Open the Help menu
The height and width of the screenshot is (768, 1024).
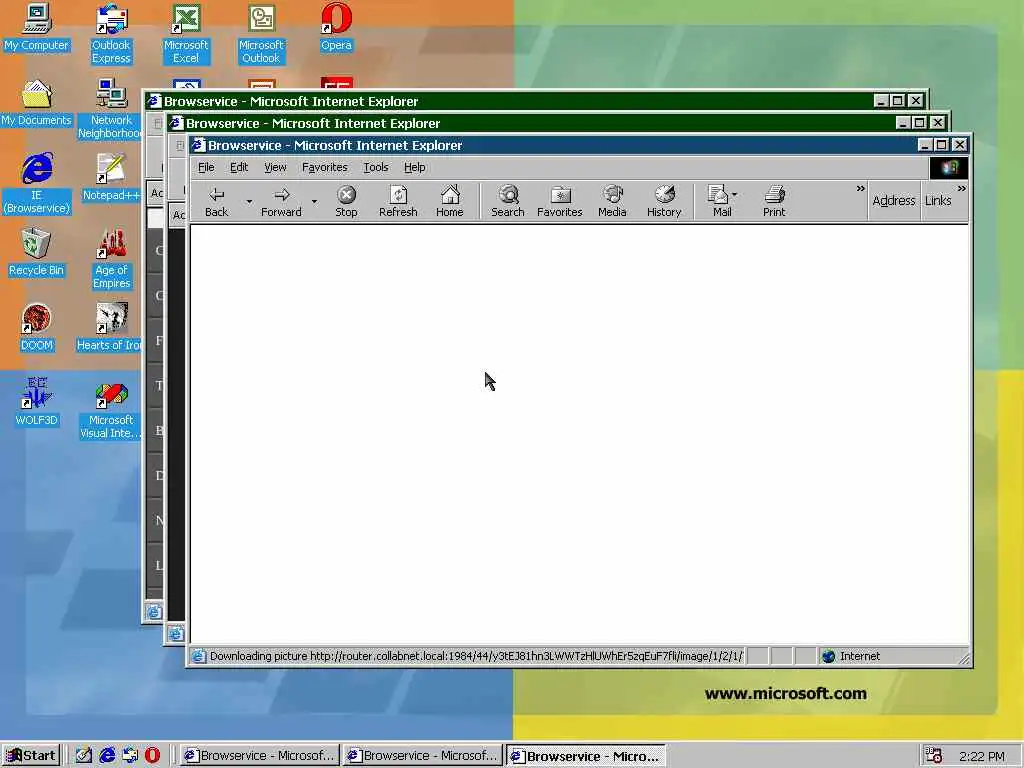[x=414, y=167]
